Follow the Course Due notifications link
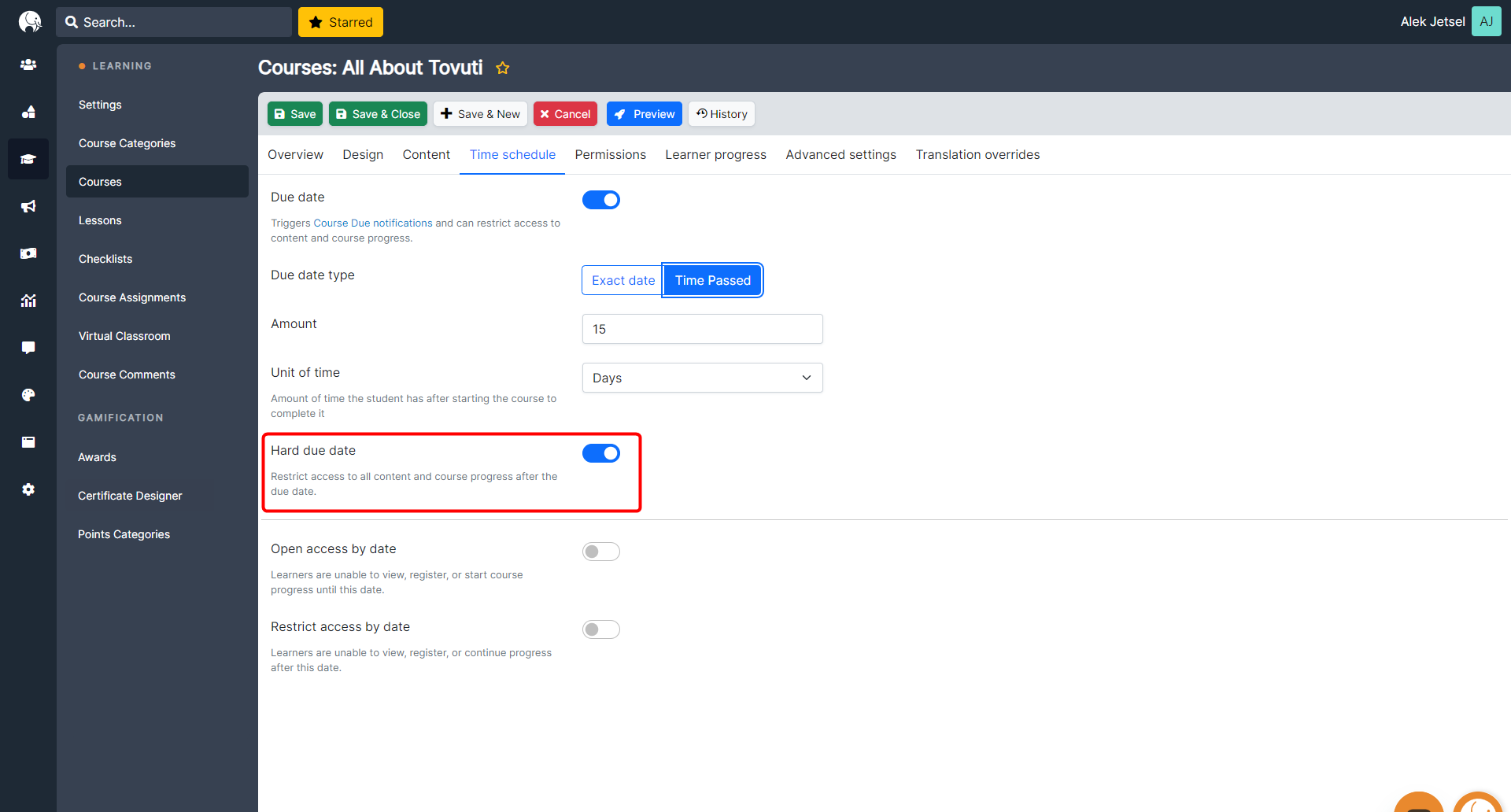 (373, 223)
